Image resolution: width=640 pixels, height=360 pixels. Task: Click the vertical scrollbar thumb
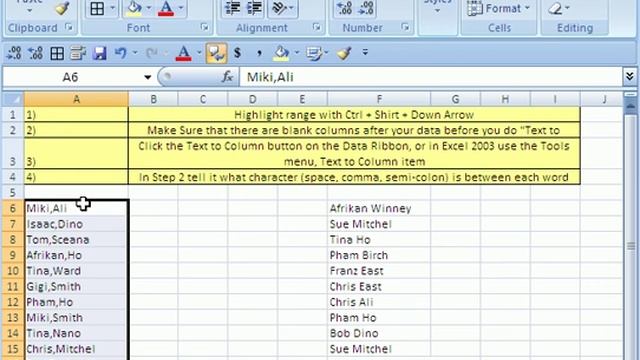631,246
